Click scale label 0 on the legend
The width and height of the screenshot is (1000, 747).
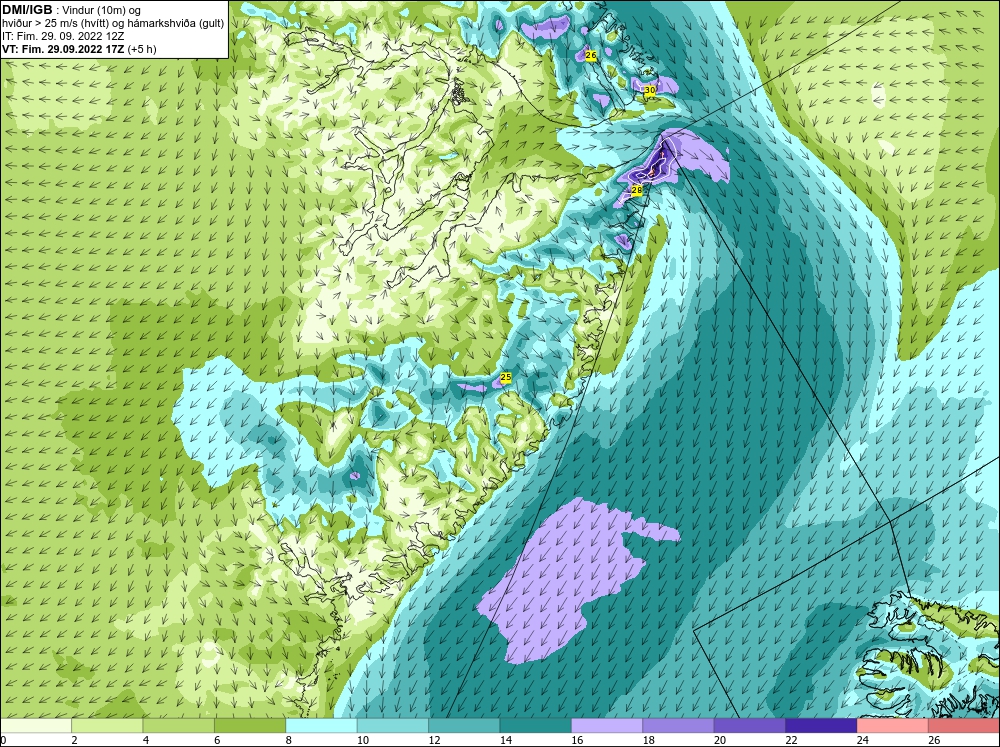coord(3,741)
